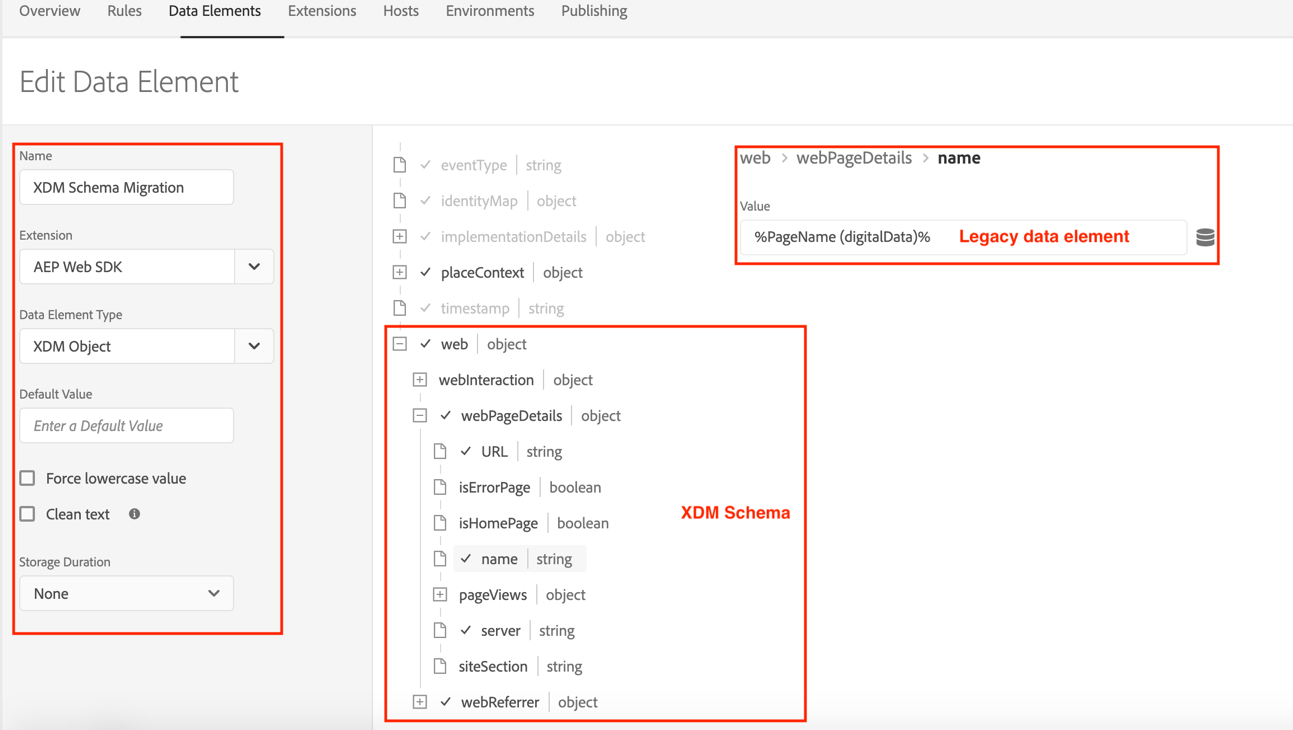Select the document icon beside identityMap
Image resolution: width=1293 pixels, height=730 pixels.
(x=398, y=200)
